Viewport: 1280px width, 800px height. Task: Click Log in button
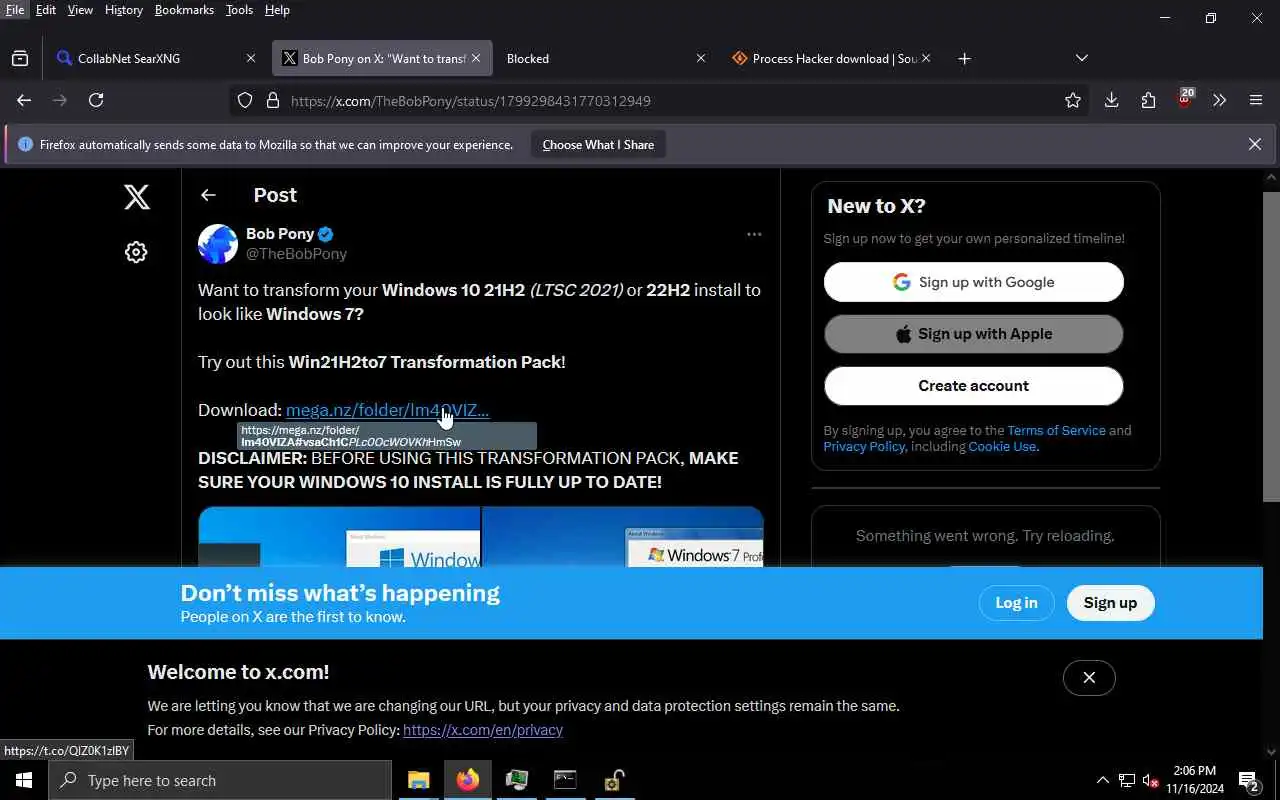click(x=1016, y=603)
